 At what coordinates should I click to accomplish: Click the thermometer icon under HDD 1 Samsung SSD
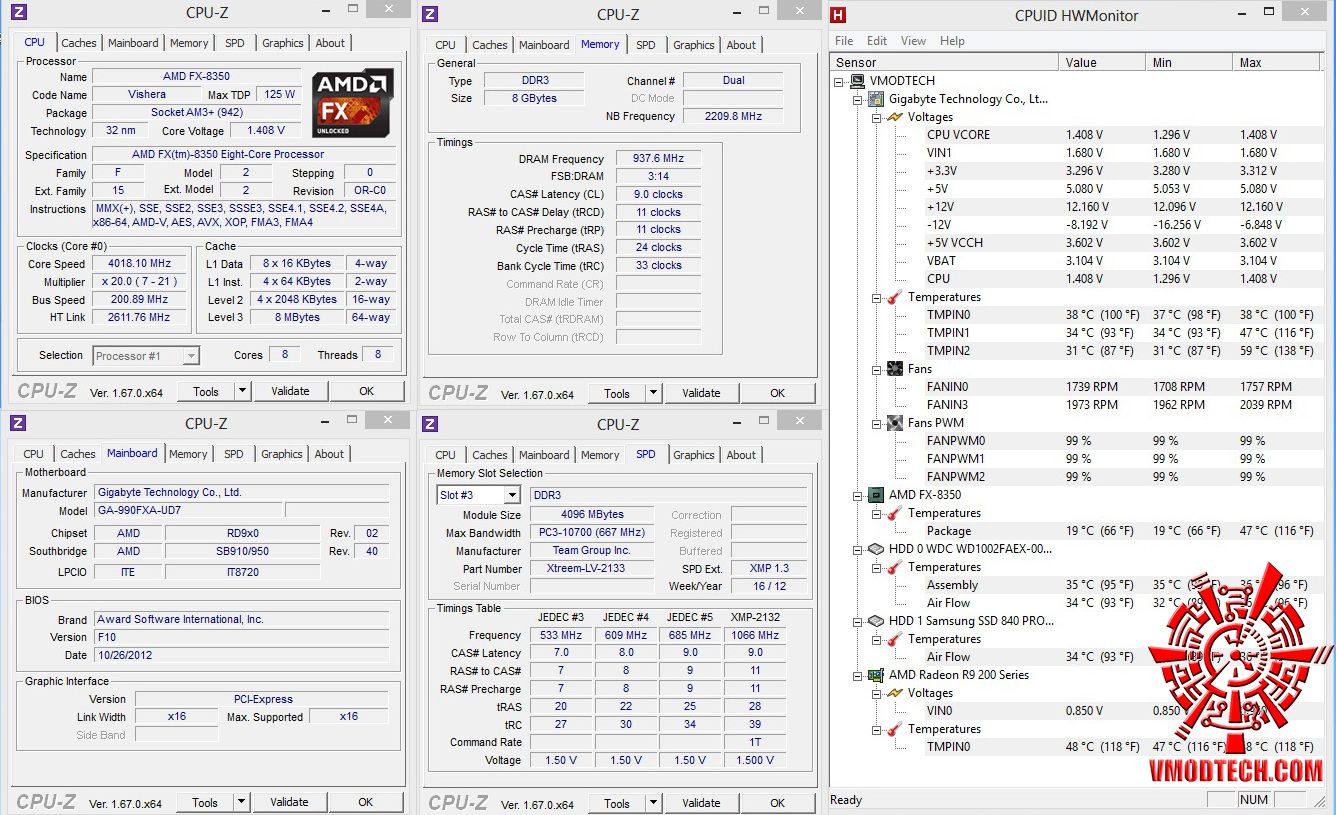point(895,639)
